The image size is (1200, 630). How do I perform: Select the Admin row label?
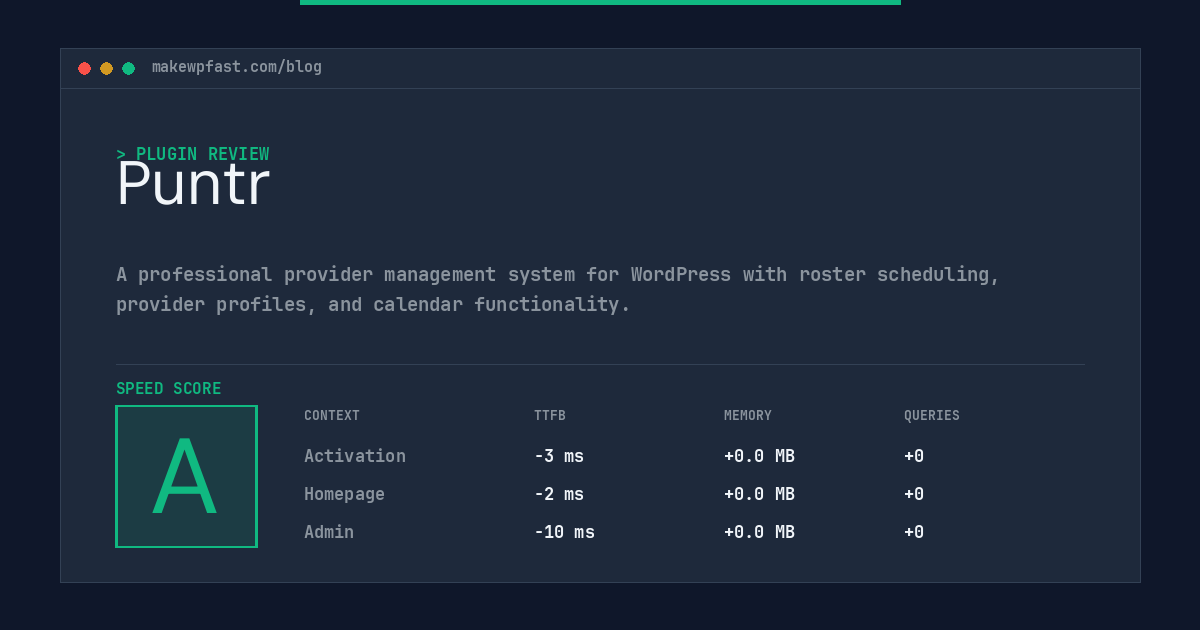329,532
